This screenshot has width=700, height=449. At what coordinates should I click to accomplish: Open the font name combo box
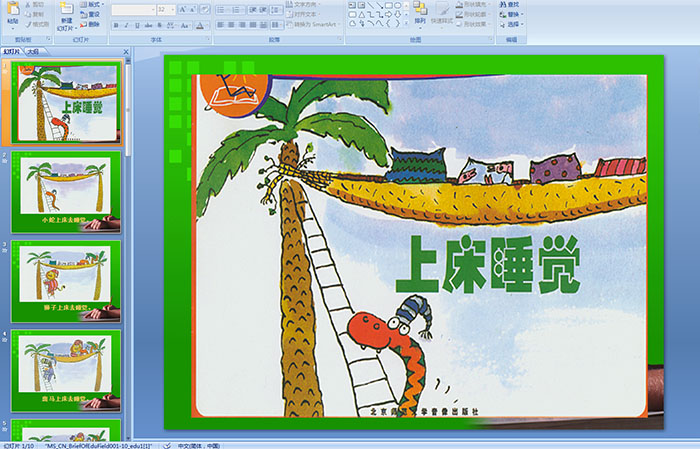tap(133, 9)
